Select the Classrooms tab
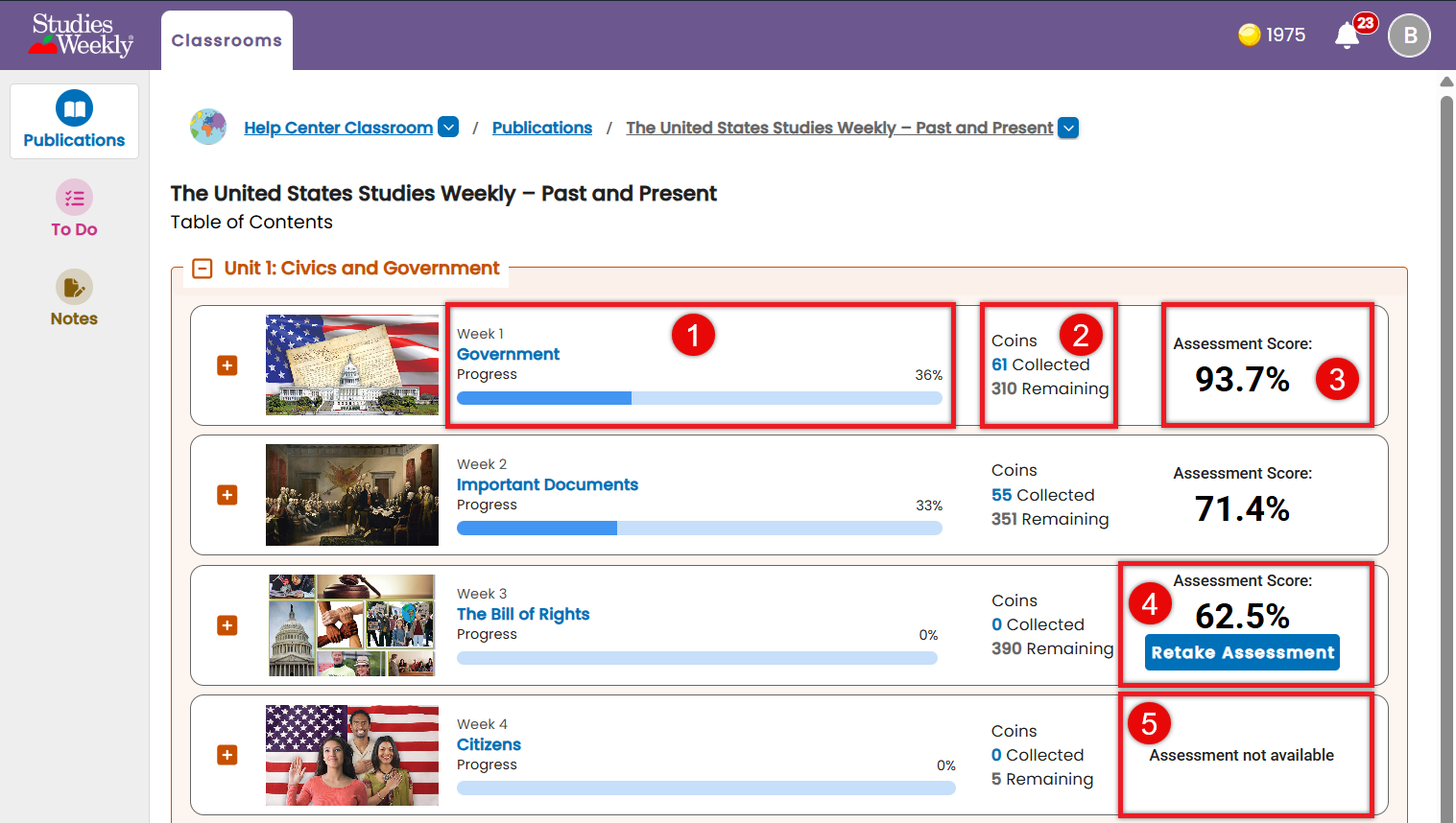 coord(227,40)
